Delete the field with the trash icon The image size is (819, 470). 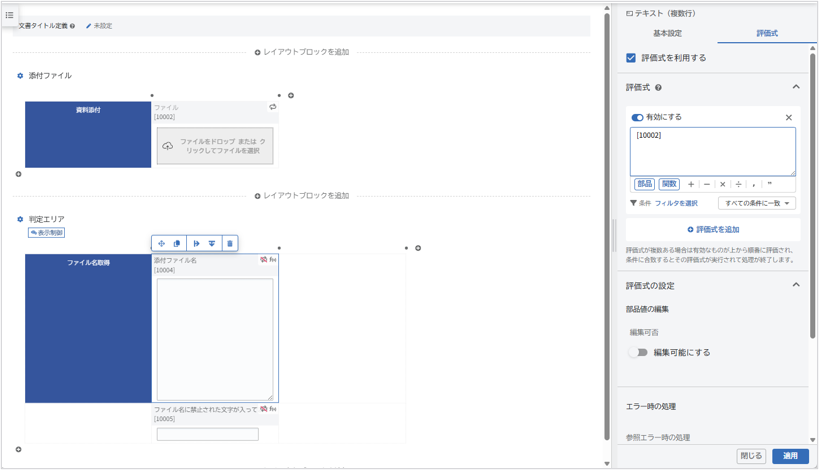coord(230,243)
